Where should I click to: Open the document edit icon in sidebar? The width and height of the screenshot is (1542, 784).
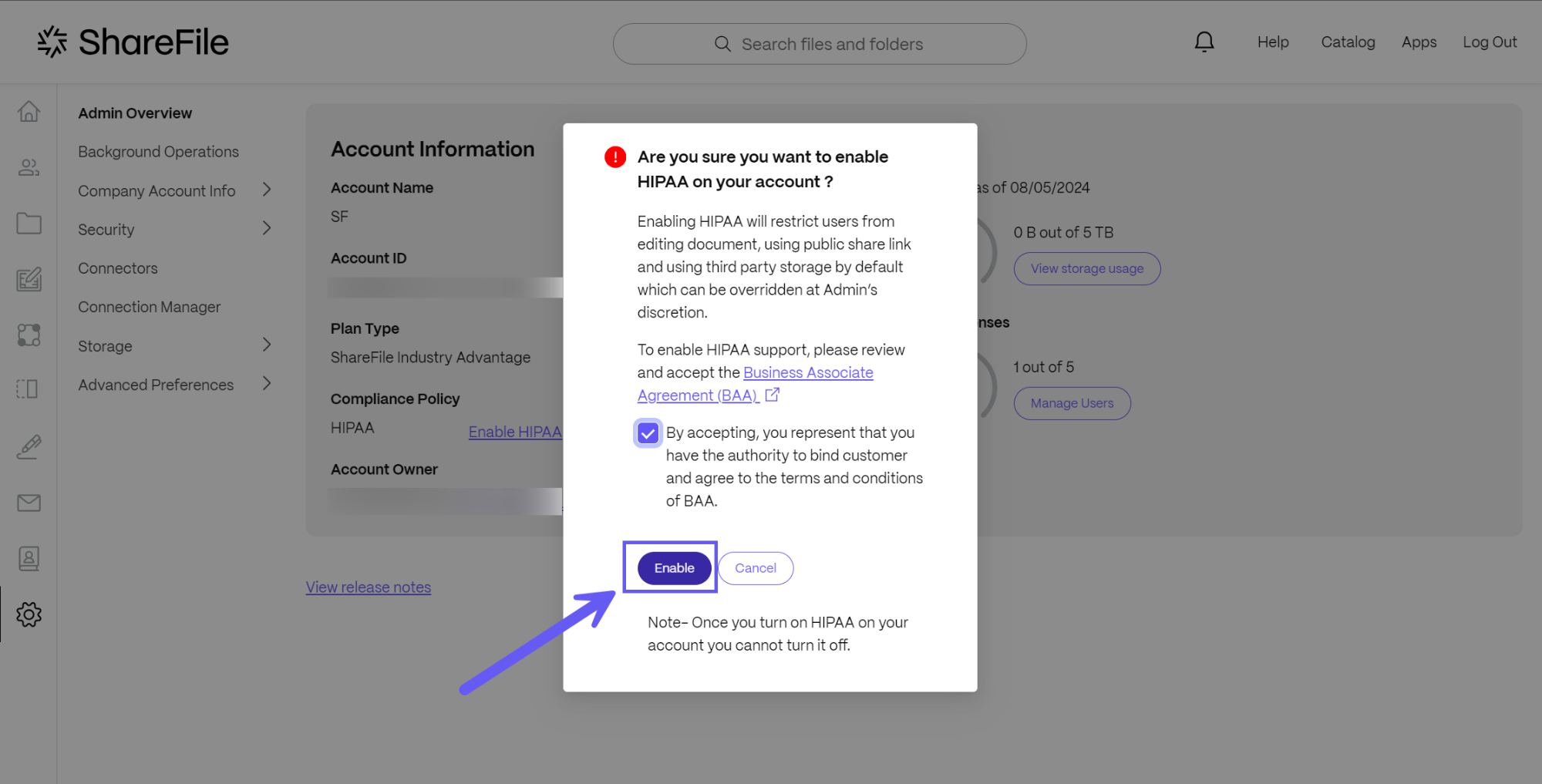click(x=29, y=279)
